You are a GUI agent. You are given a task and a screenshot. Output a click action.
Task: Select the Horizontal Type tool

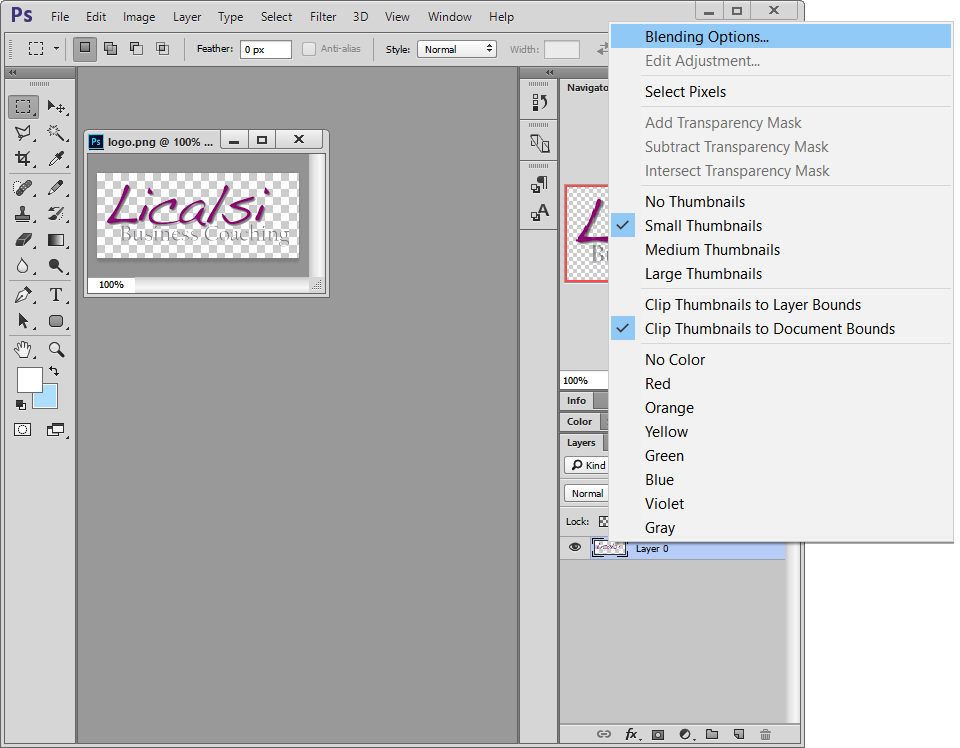[x=56, y=295]
